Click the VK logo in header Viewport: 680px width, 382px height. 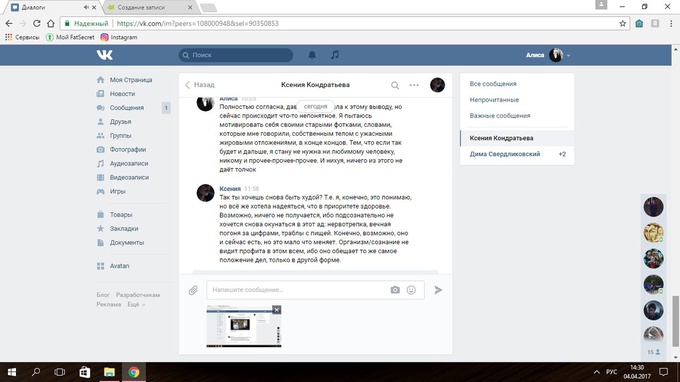105,55
